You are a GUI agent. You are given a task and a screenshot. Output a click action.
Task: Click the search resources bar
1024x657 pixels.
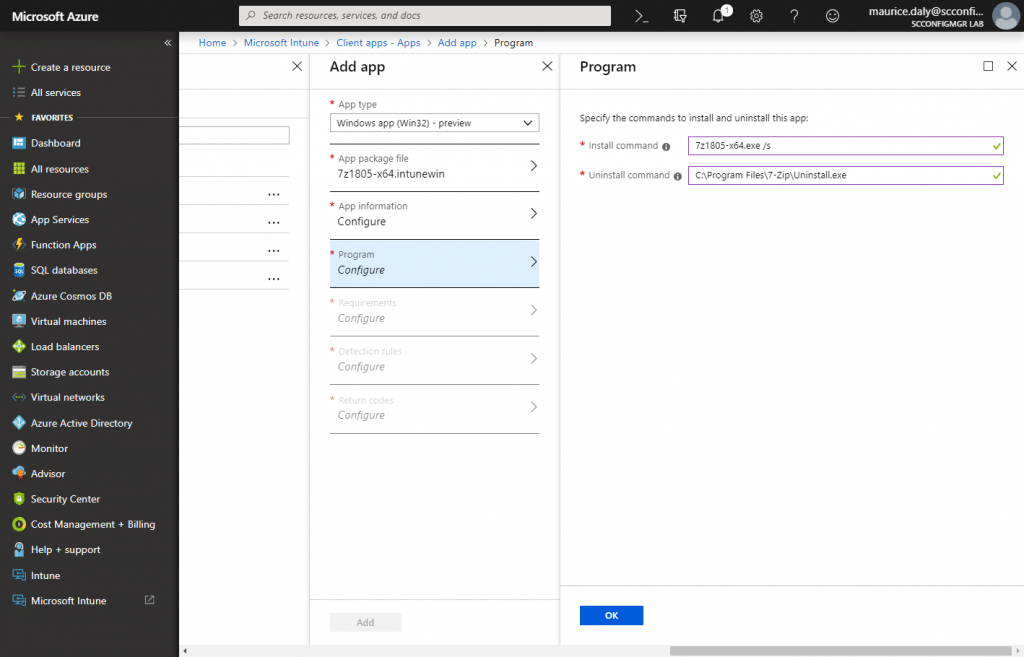pyautogui.click(x=424, y=15)
